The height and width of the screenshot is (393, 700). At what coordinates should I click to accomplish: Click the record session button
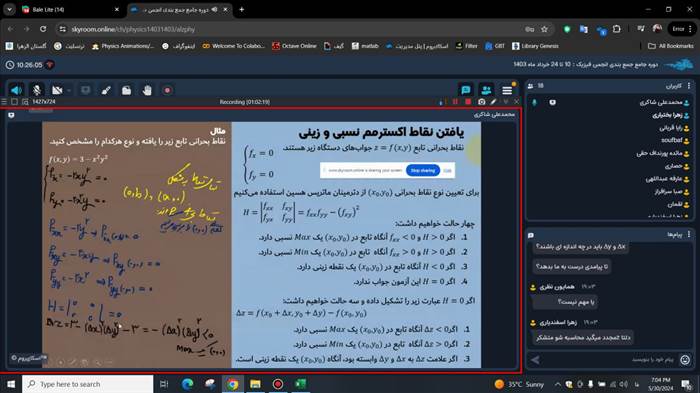167,90
